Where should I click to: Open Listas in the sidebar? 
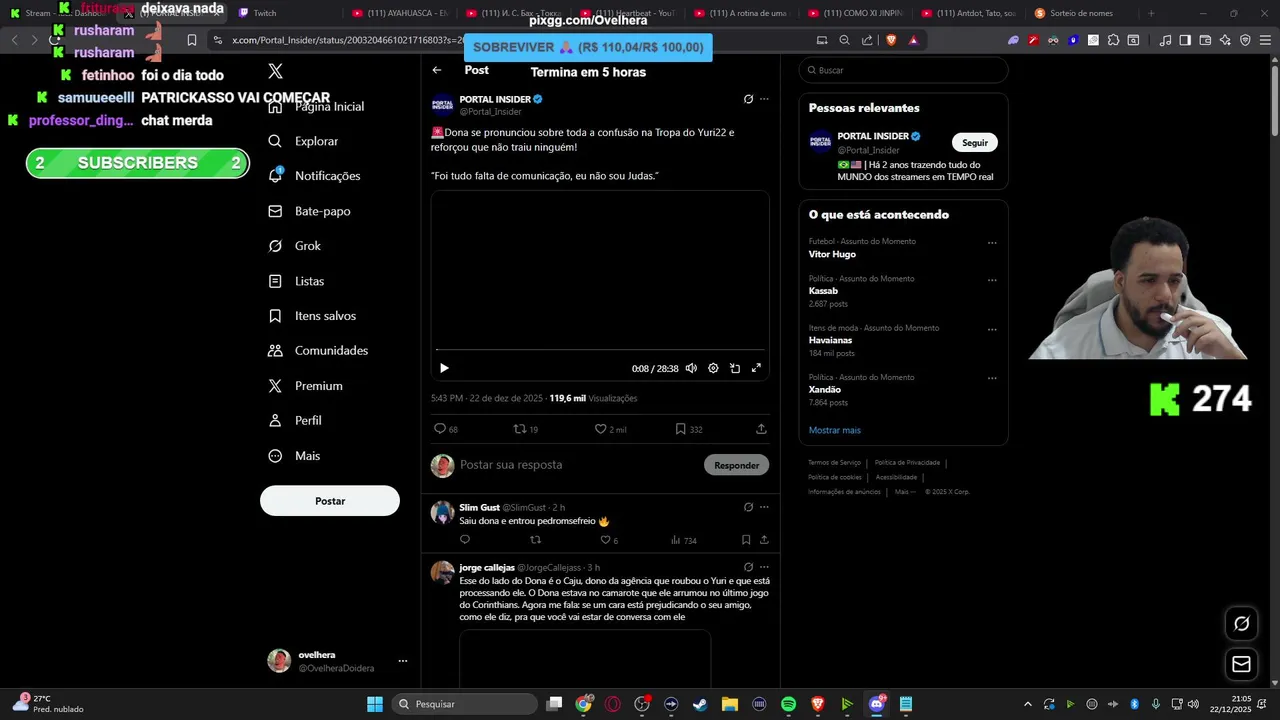pyautogui.click(x=296, y=281)
